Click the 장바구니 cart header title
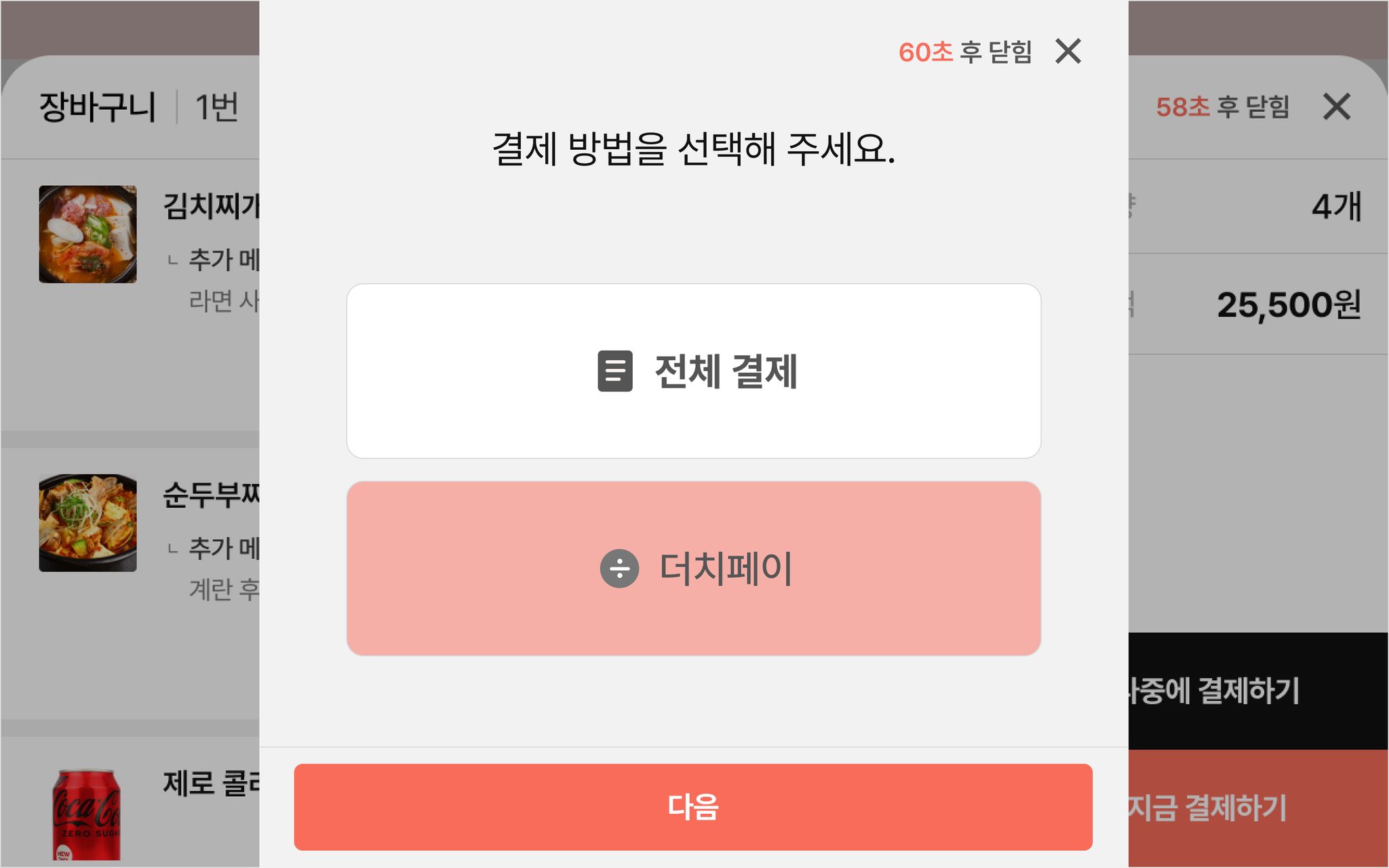1389x868 pixels. pos(98,107)
